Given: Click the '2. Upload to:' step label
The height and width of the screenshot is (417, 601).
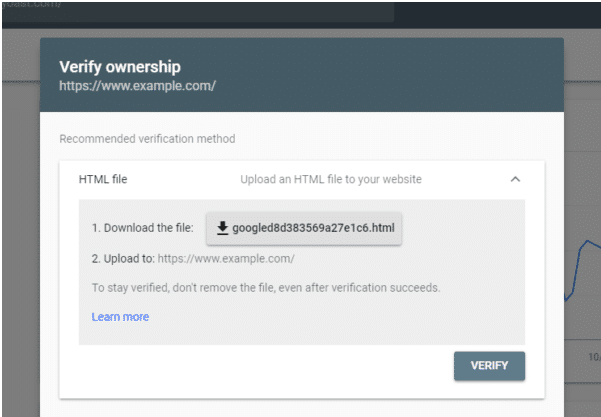Looking at the screenshot, I should pyautogui.click(x=123, y=259).
